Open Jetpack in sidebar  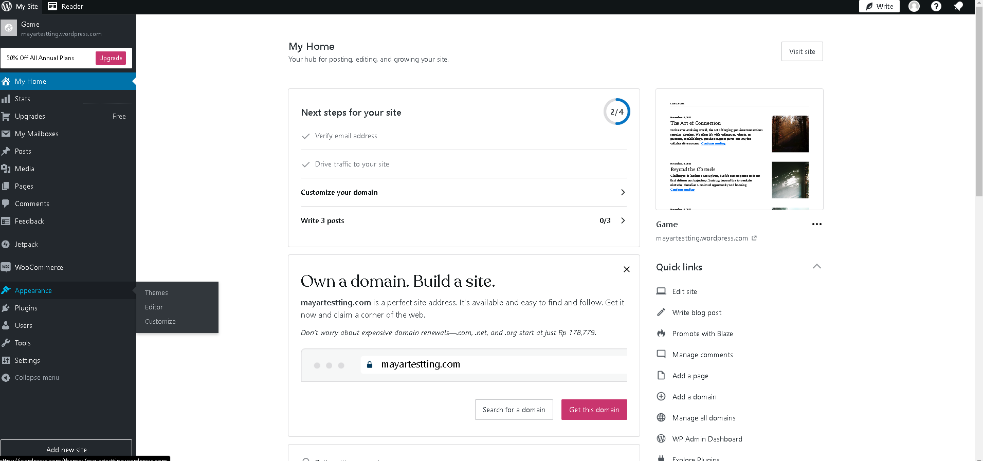click(x=68, y=245)
